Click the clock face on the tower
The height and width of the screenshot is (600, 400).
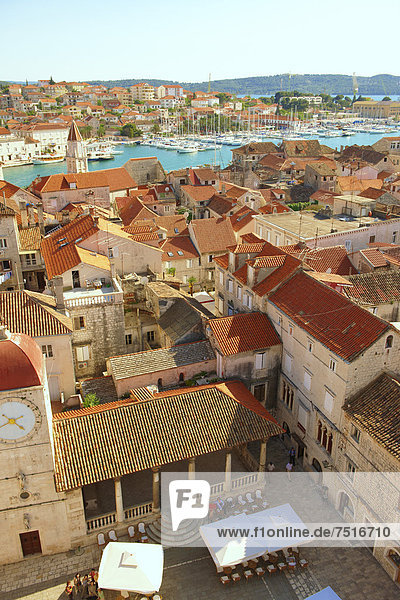(16, 421)
